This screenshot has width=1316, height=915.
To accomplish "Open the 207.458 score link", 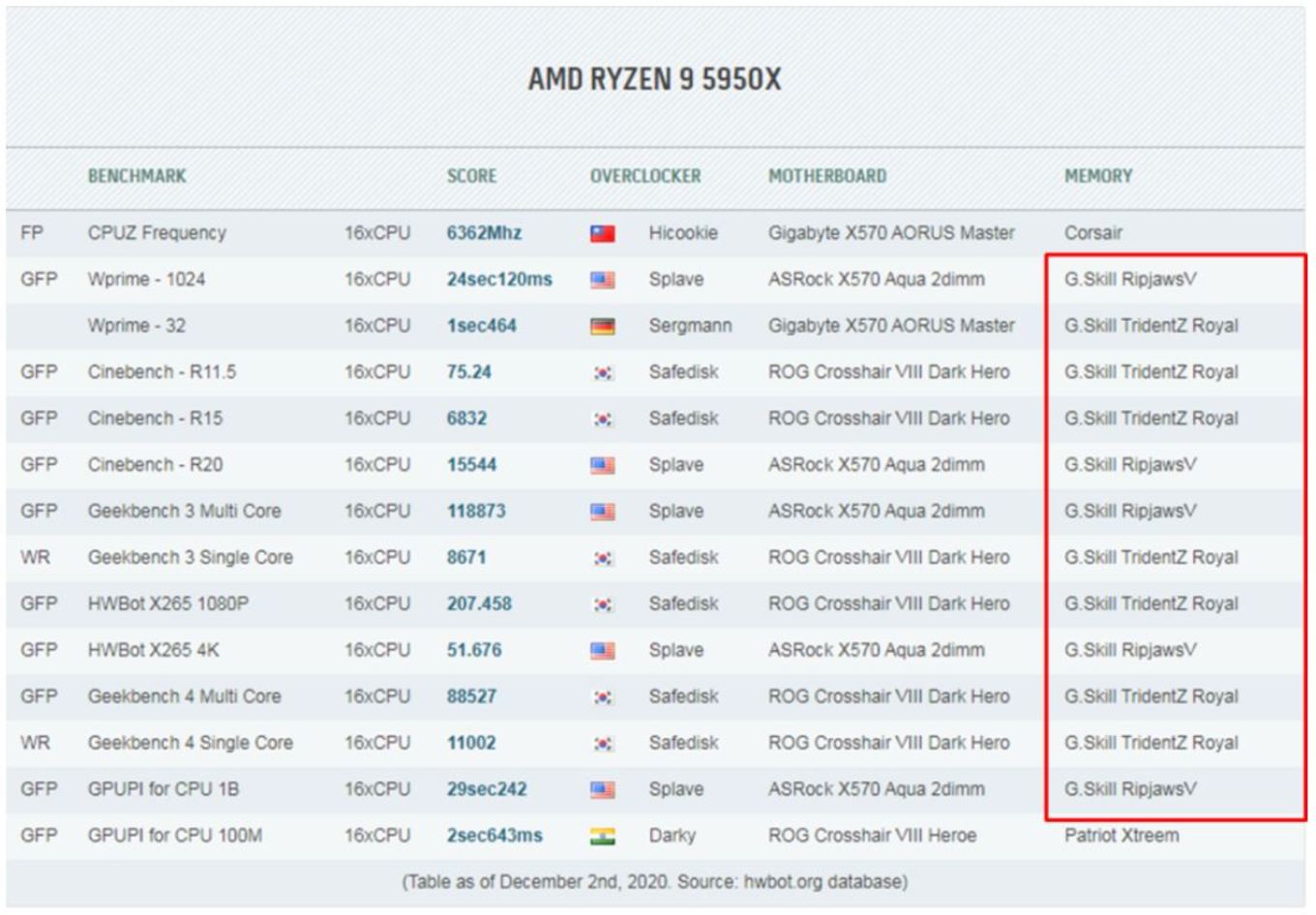I will pyautogui.click(x=479, y=605).
